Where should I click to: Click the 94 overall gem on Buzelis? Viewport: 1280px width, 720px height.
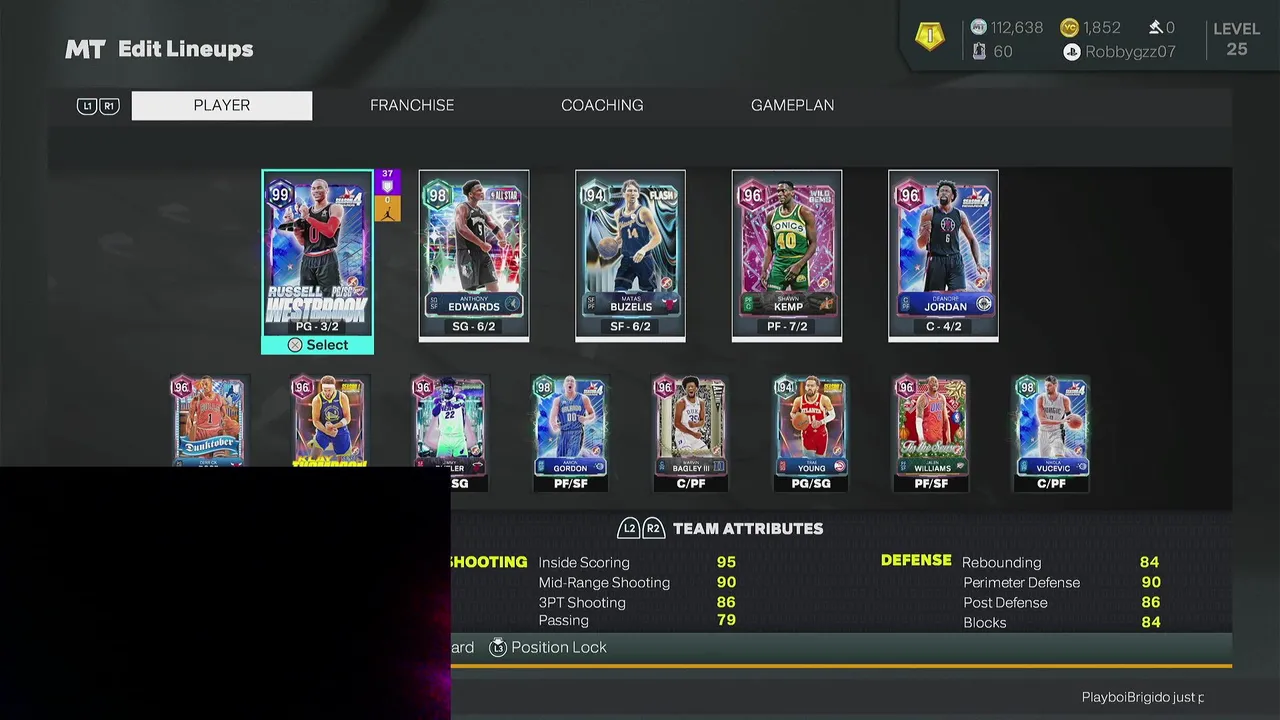point(594,194)
